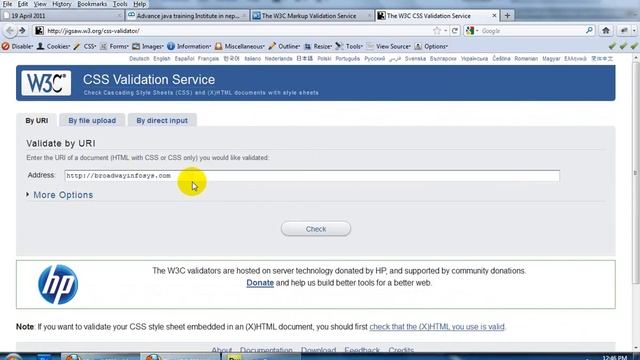Click the browser Back arrow button
This screenshot has width=640, height=360.
[x=10, y=31]
